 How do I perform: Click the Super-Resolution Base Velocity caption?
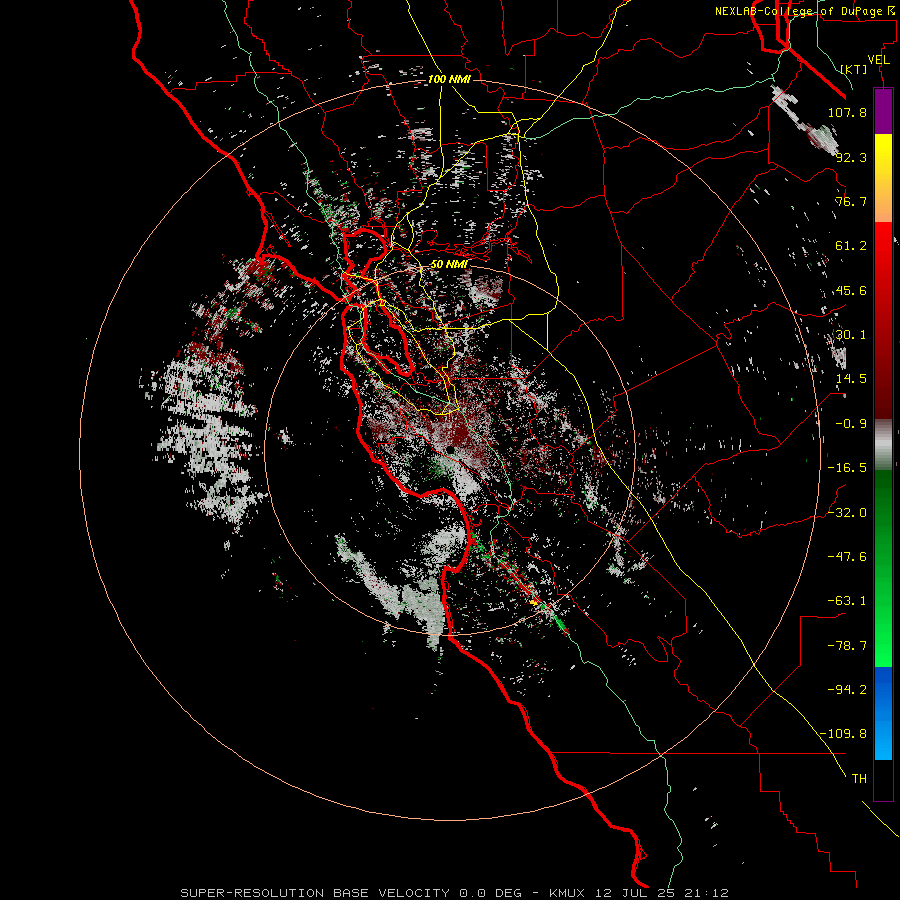click(454, 893)
